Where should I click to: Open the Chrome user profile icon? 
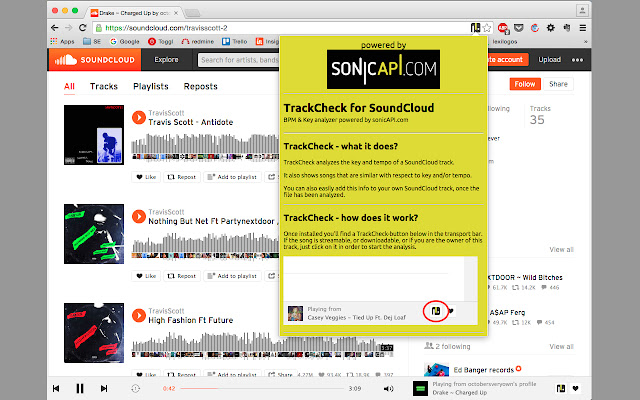pos(582,10)
